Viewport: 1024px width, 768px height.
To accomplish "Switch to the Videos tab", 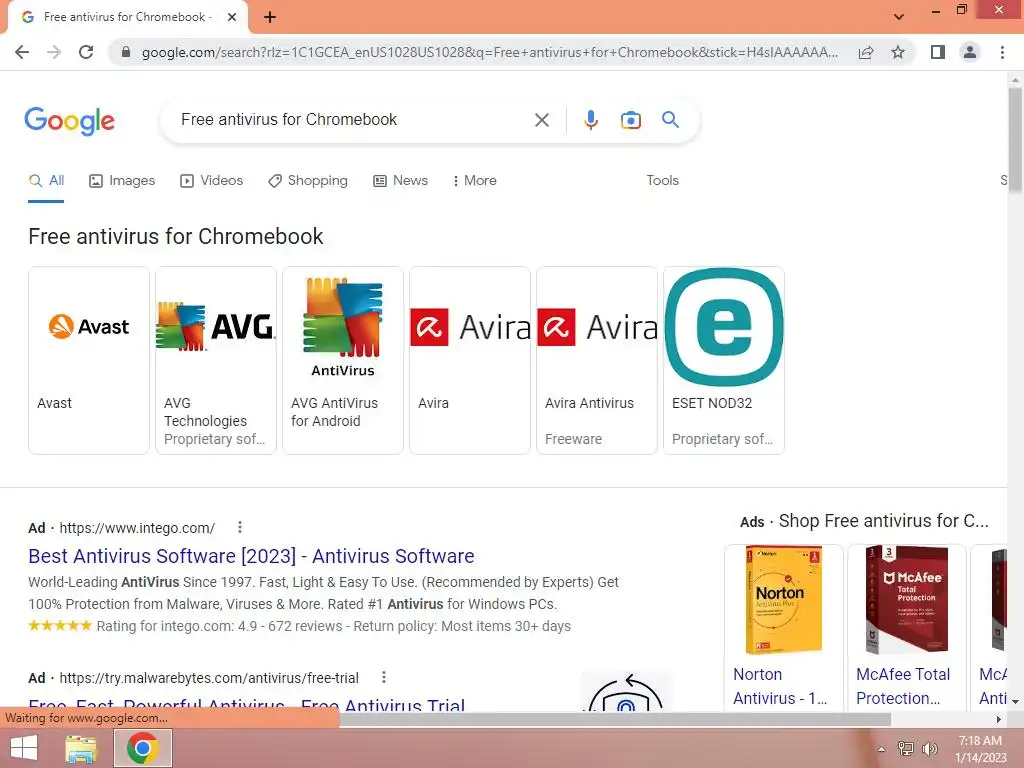I will click(212, 181).
